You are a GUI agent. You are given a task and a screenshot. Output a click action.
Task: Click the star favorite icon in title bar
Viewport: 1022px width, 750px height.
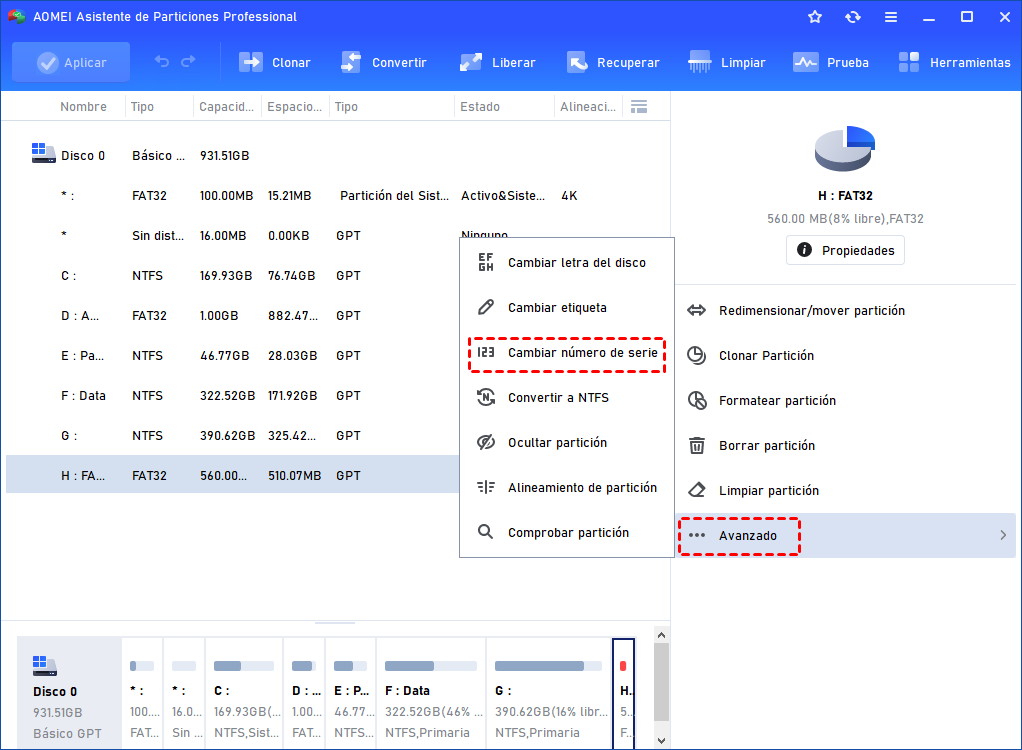click(815, 17)
